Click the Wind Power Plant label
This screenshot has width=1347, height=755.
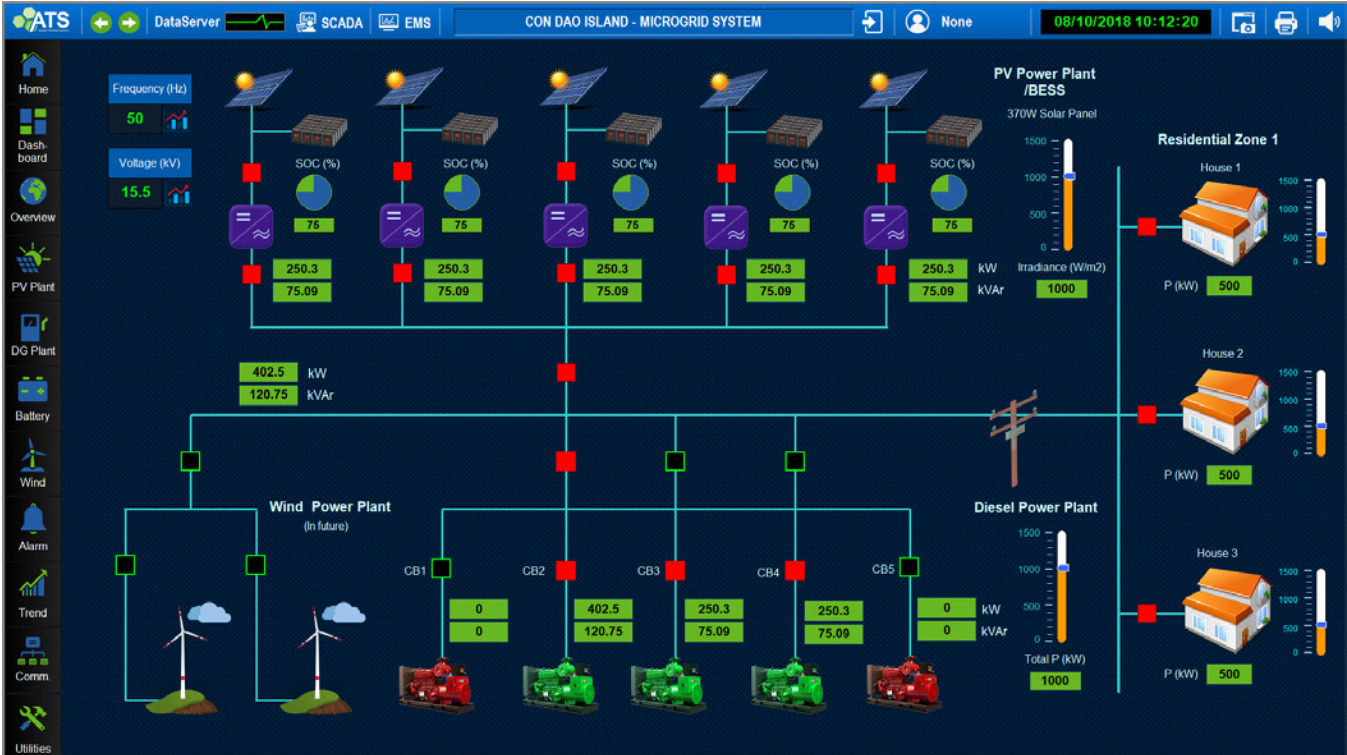[330, 507]
